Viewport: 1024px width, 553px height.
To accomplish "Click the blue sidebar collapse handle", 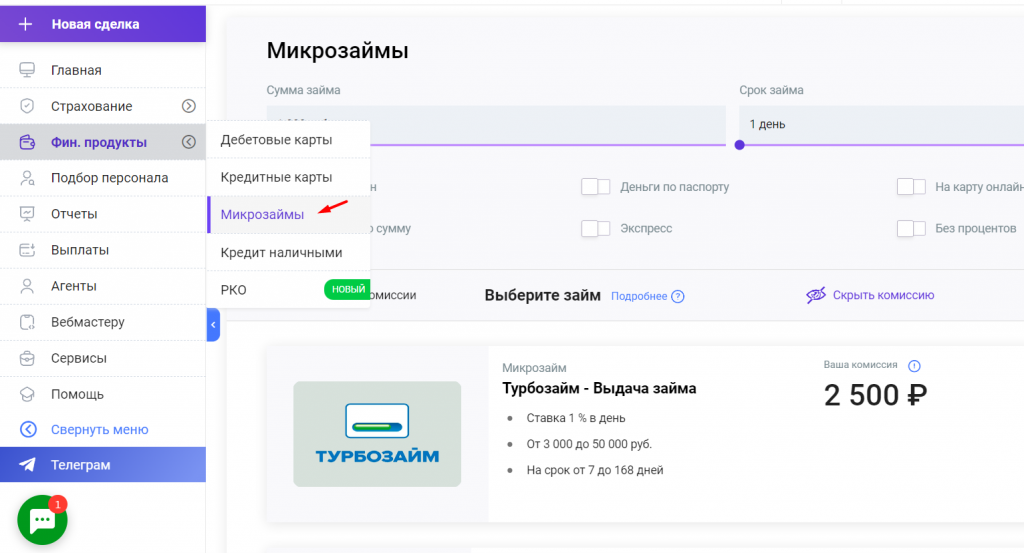I will [x=213, y=324].
